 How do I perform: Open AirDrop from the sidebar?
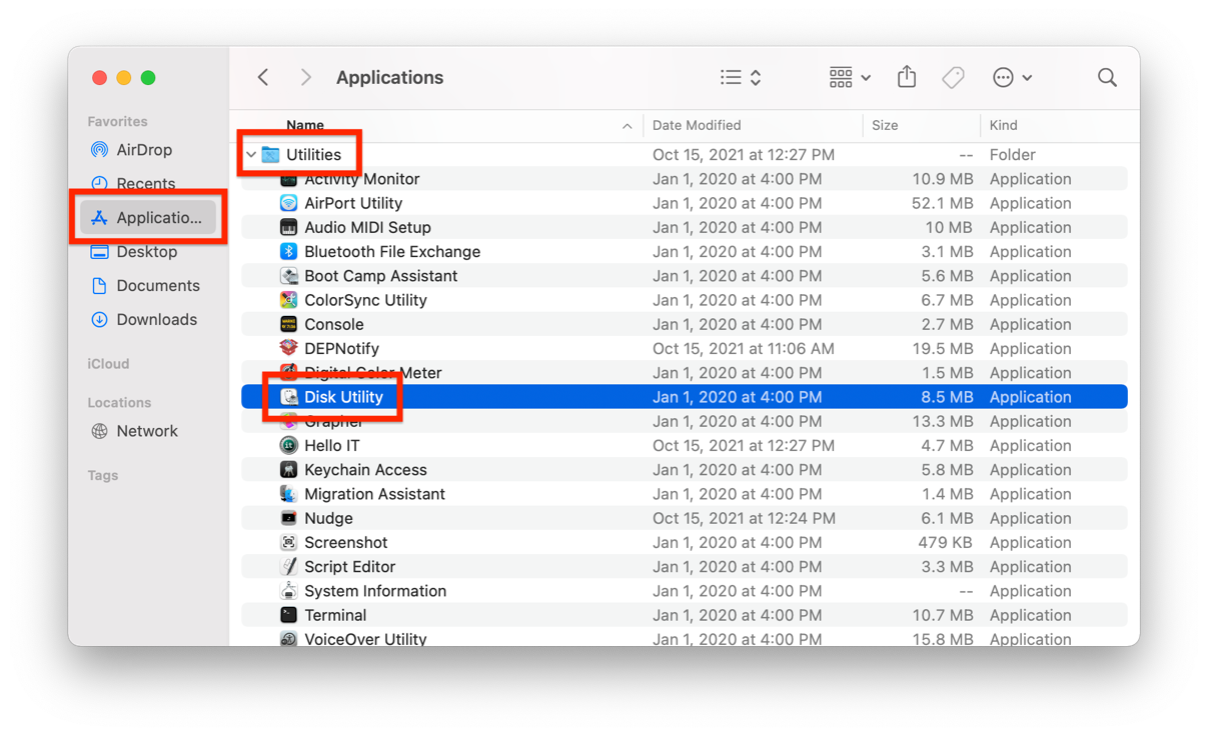pyautogui.click(x=144, y=150)
